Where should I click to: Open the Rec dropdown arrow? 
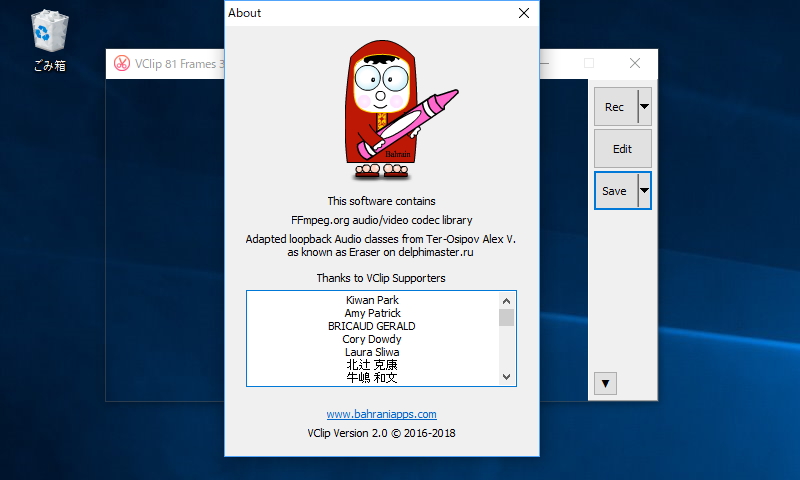[x=644, y=107]
